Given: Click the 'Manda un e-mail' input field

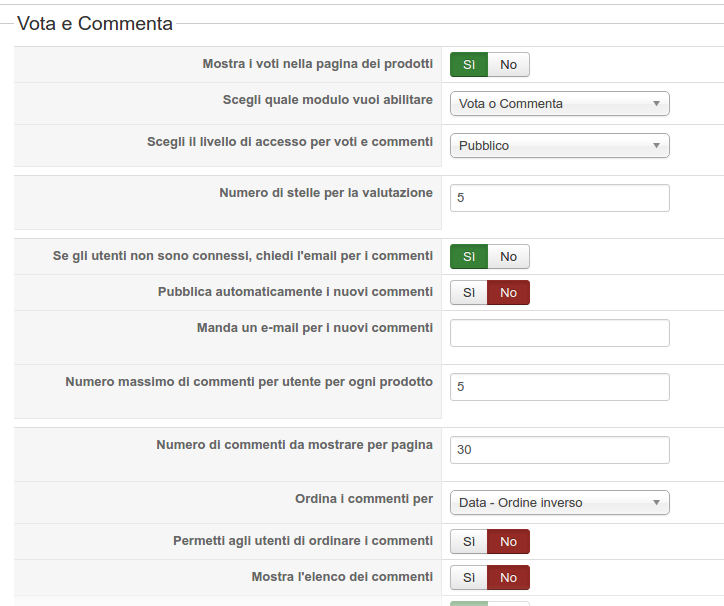Looking at the screenshot, I should 559,333.
